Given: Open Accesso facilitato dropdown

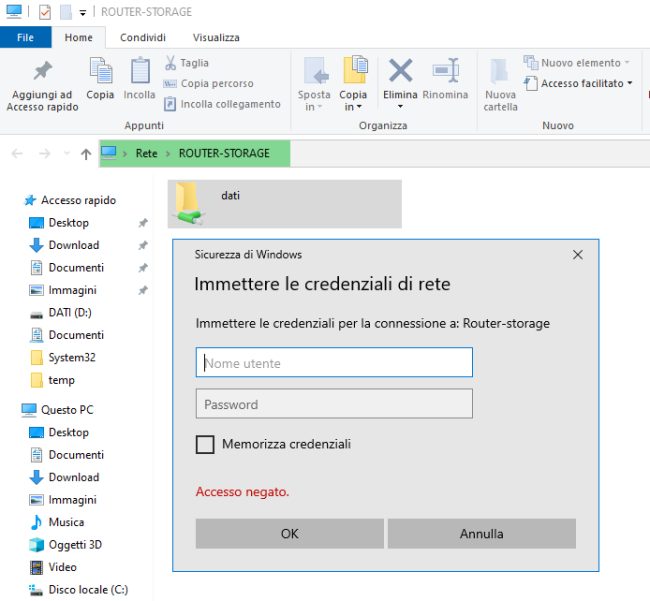Looking at the screenshot, I should [x=578, y=84].
